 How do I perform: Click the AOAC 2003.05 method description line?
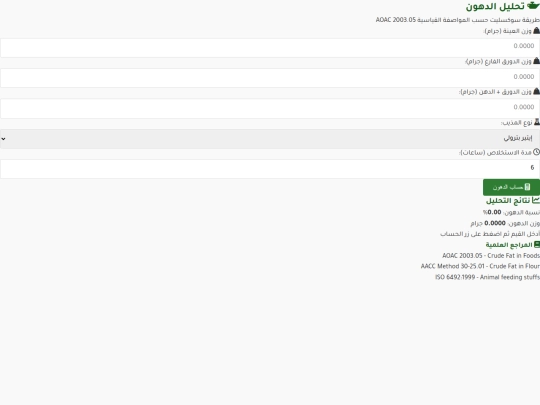coord(458,20)
